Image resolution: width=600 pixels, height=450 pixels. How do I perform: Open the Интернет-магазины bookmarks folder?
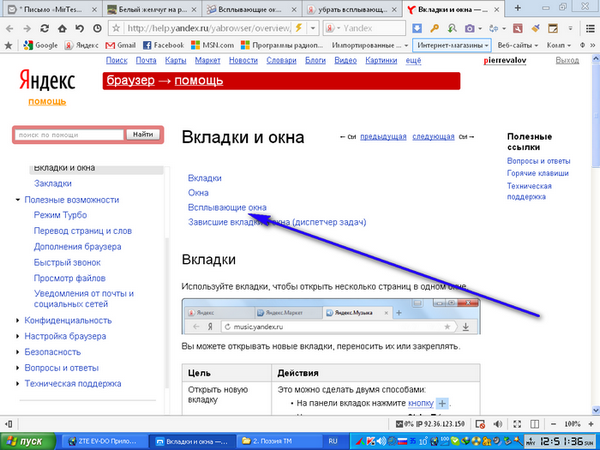pos(452,46)
